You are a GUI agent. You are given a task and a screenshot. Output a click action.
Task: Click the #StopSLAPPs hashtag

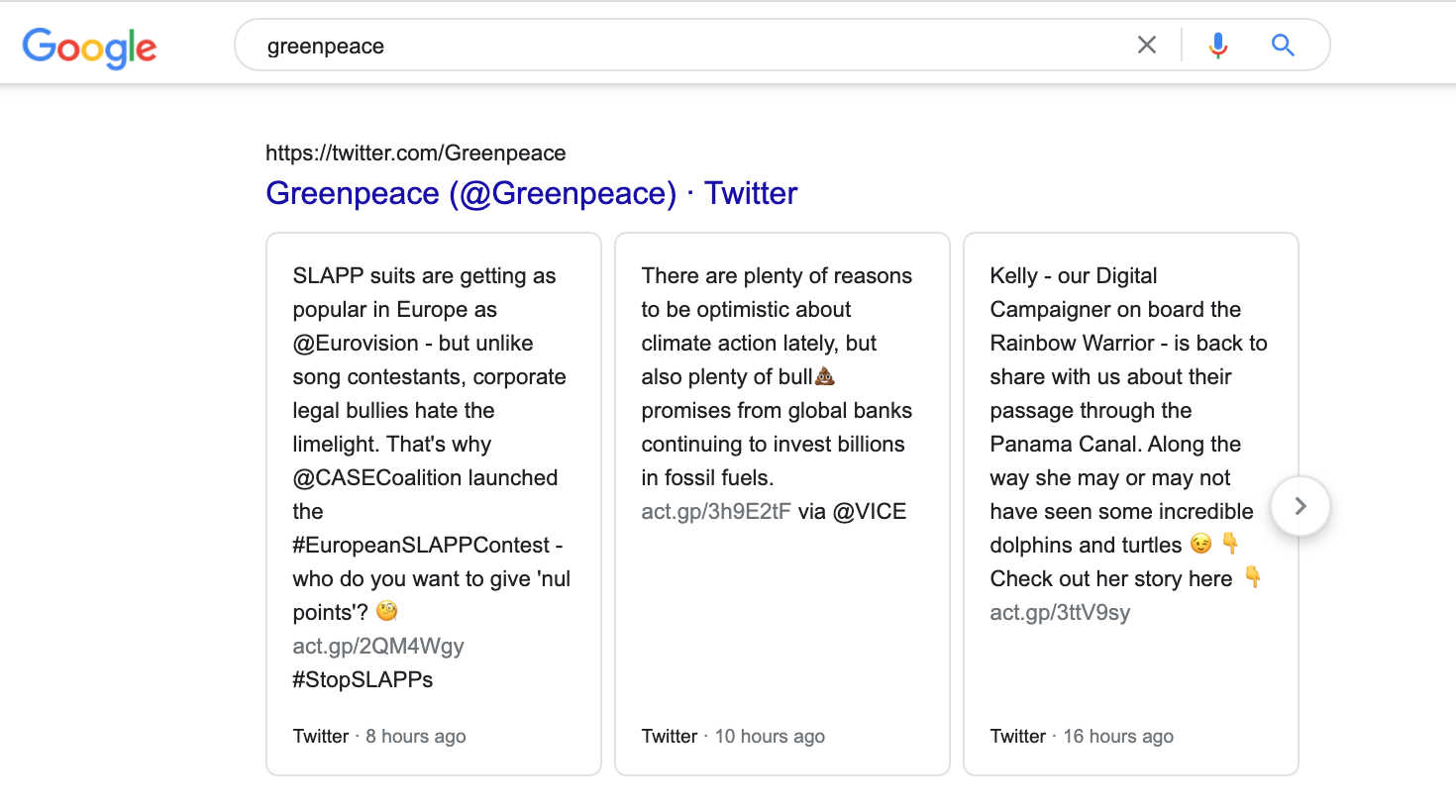[362, 679]
